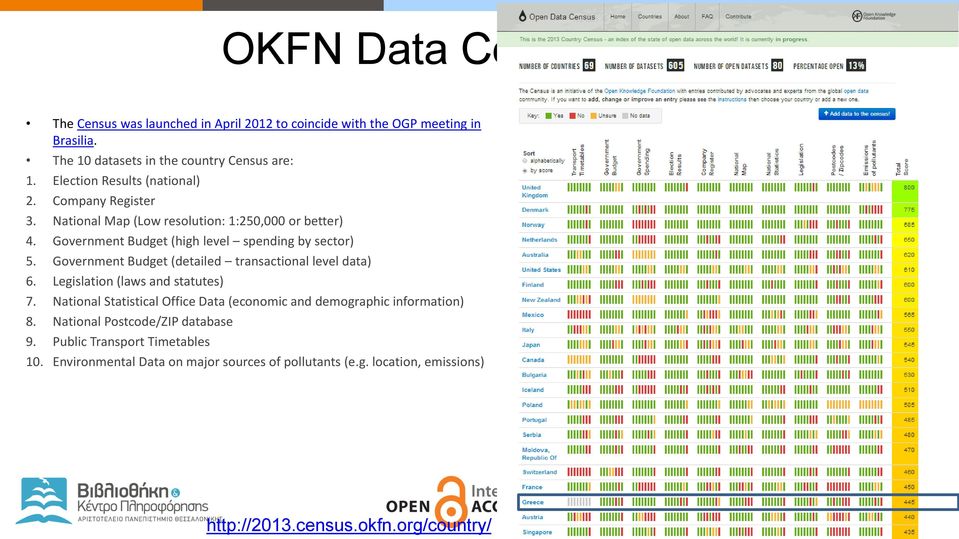Open the highlighted Greece country link
Image resolution: width=959 pixels, height=539 pixels.
(x=532, y=502)
